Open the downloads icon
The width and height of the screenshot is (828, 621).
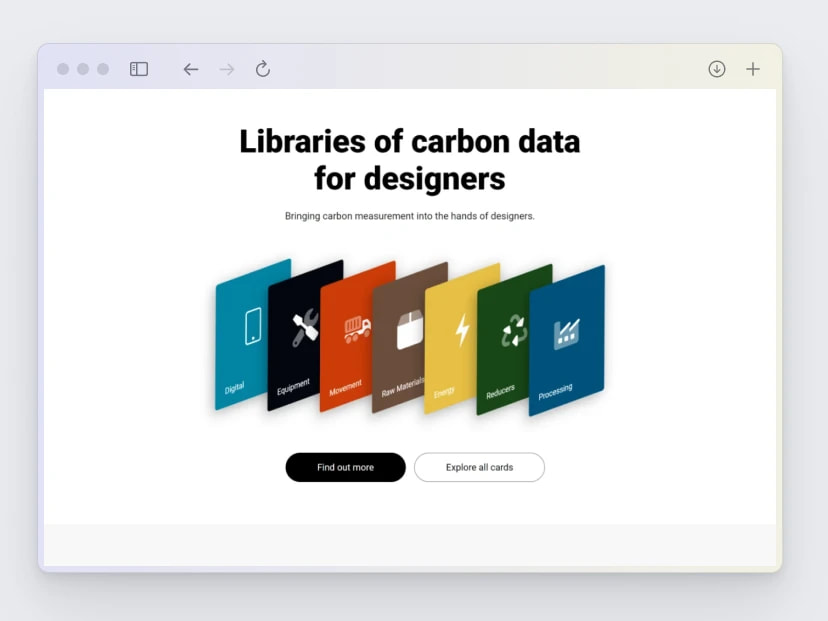click(717, 69)
